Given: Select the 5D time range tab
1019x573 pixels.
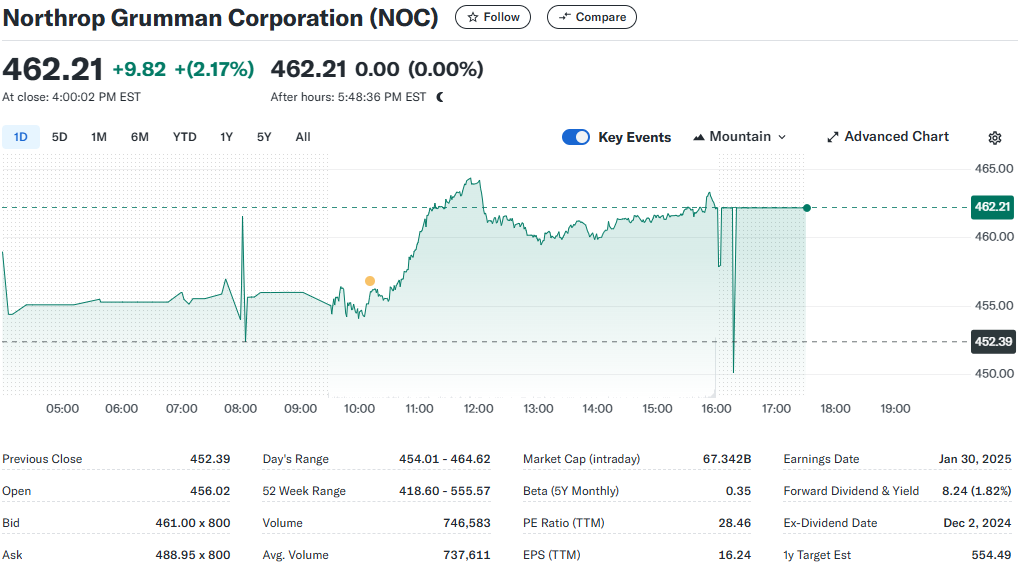Looking at the screenshot, I should click(59, 137).
